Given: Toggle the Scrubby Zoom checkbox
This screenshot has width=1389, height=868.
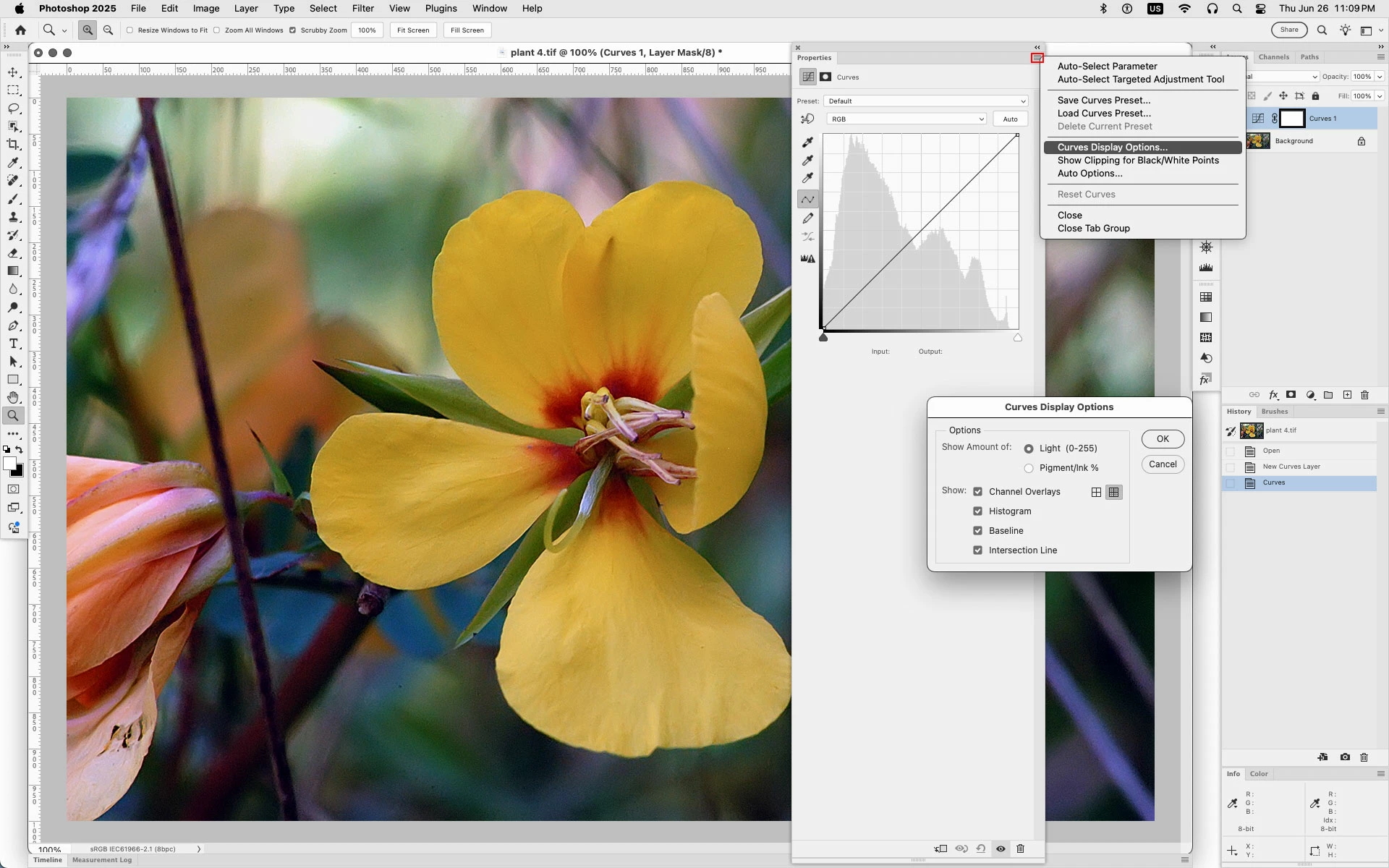Looking at the screenshot, I should pyautogui.click(x=292, y=30).
